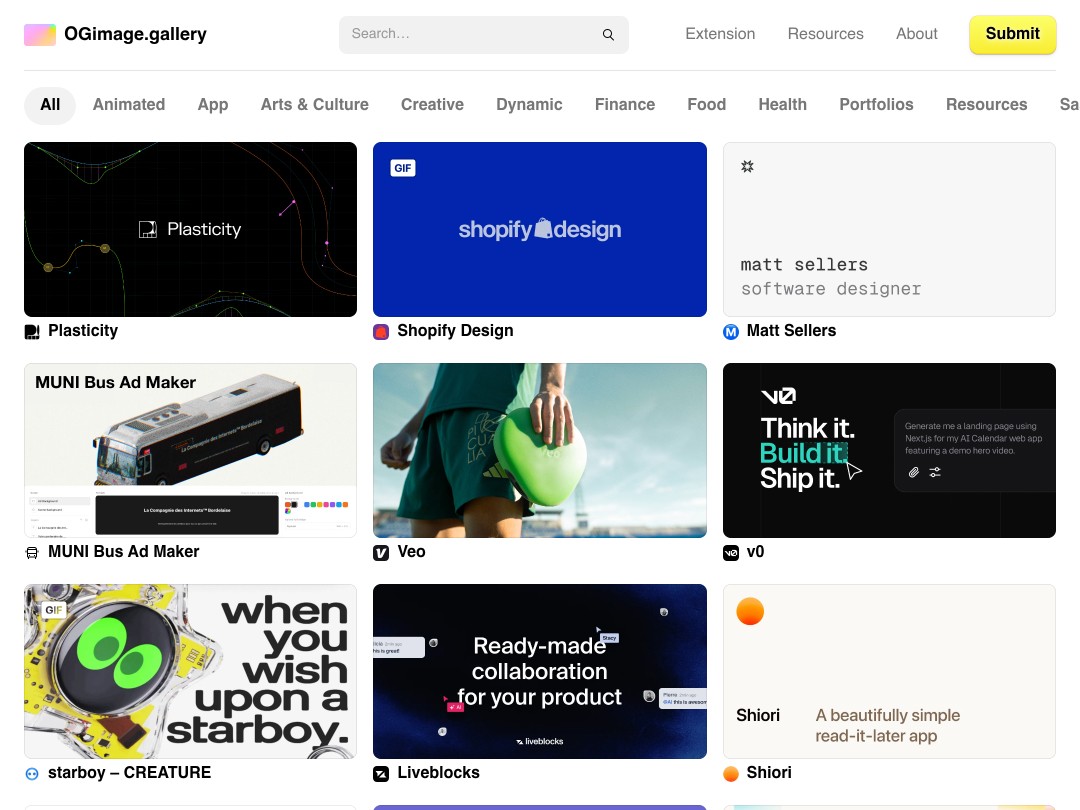Open the Veo green ball thumbnail

point(540,450)
